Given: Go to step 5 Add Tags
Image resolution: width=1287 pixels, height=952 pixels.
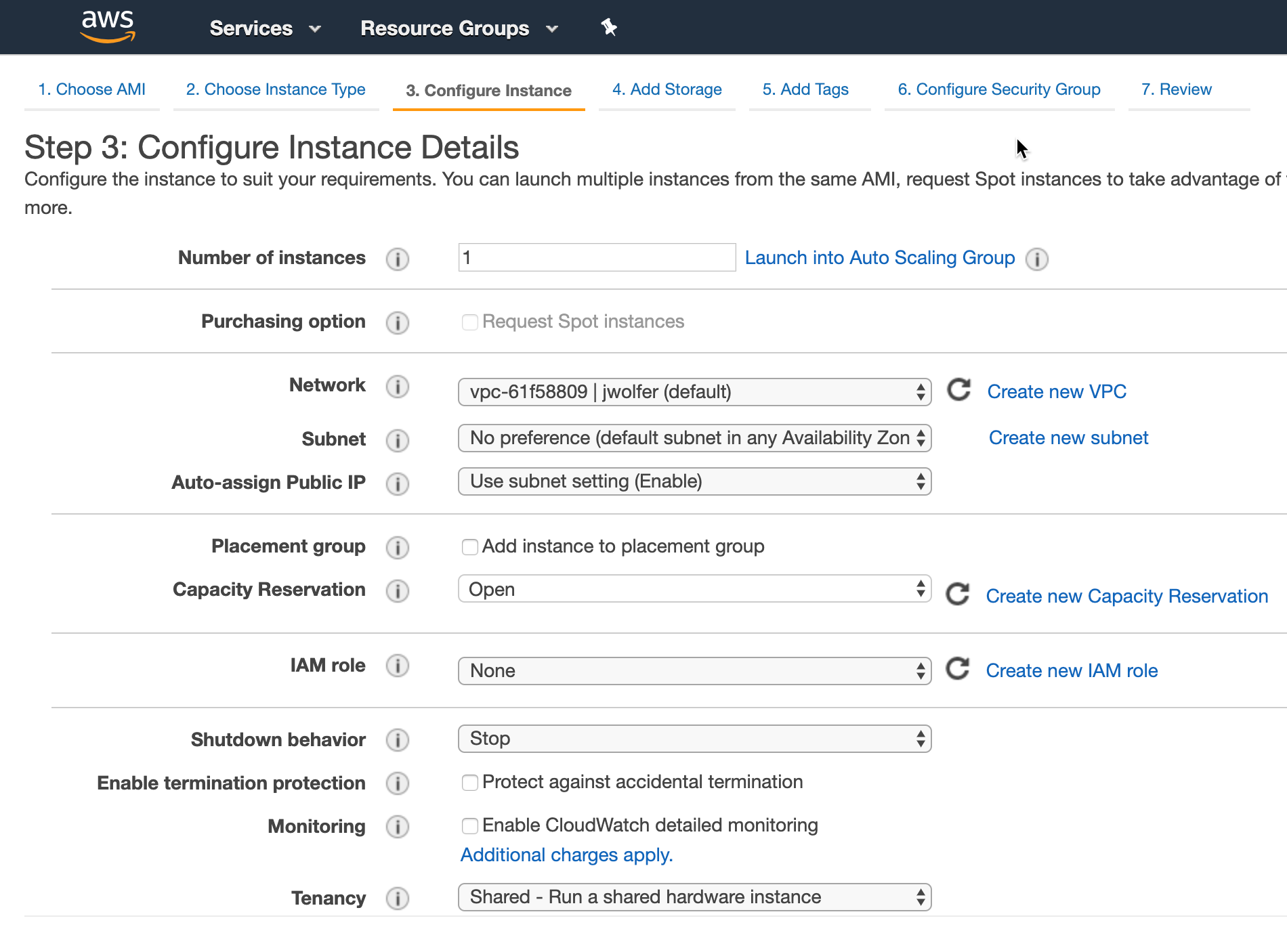Looking at the screenshot, I should (x=805, y=89).
